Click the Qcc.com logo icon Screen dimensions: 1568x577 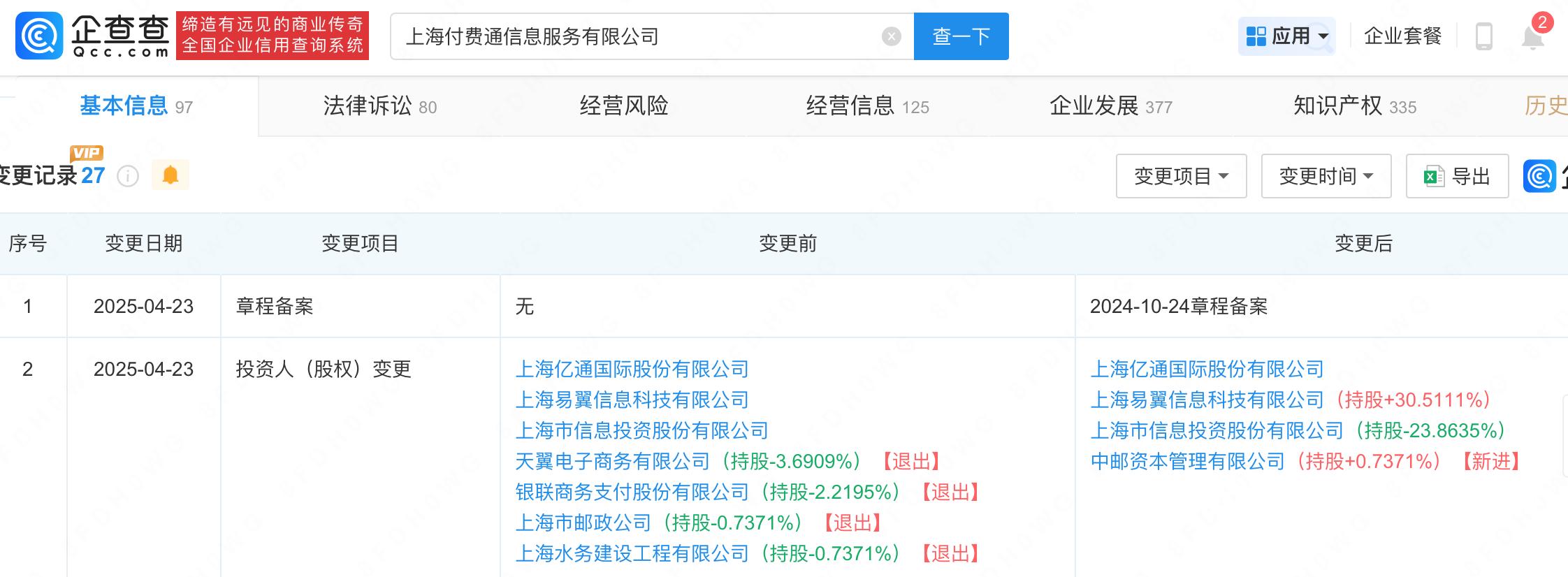click(39, 36)
